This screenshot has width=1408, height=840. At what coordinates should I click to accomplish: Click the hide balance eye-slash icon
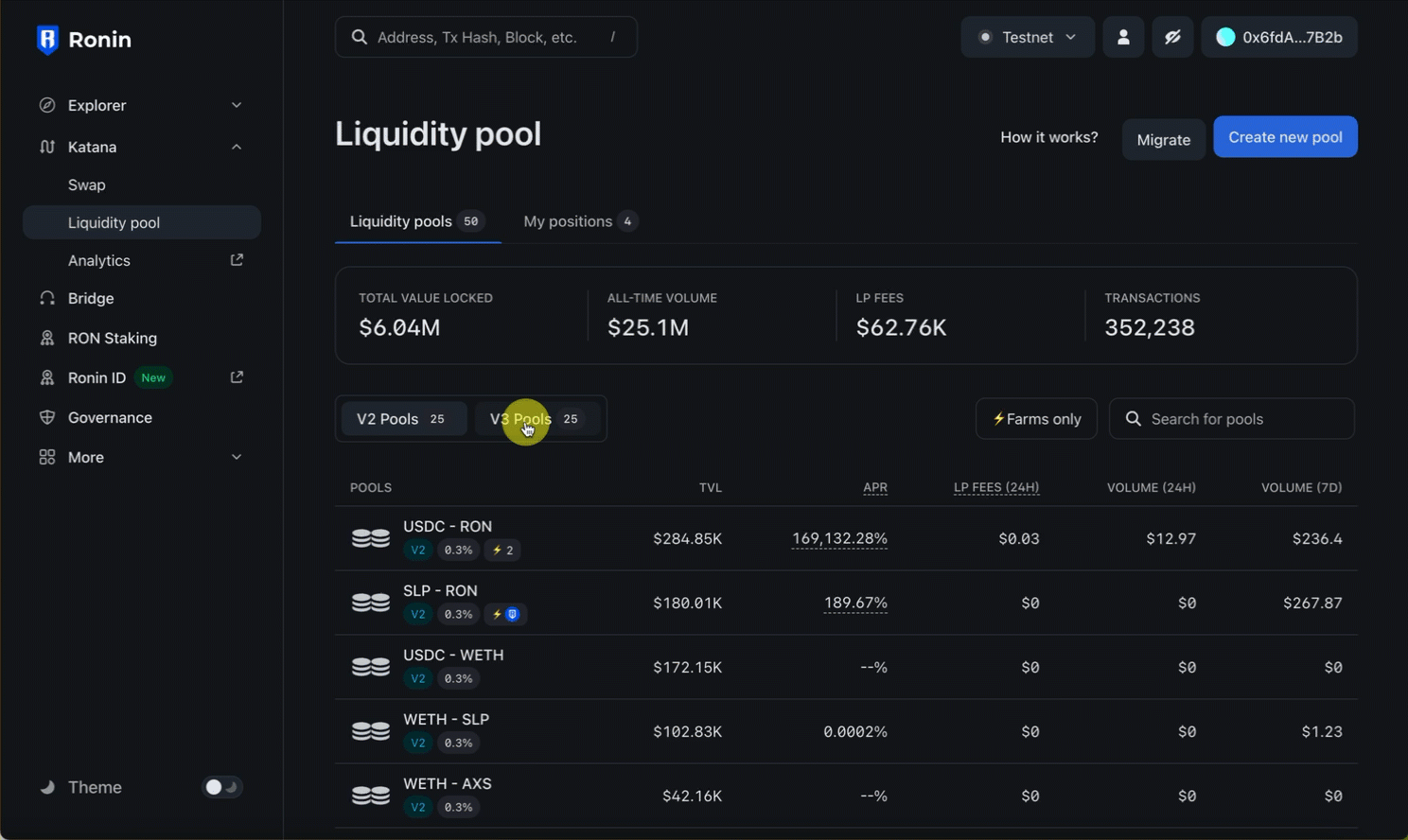(x=1172, y=37)
